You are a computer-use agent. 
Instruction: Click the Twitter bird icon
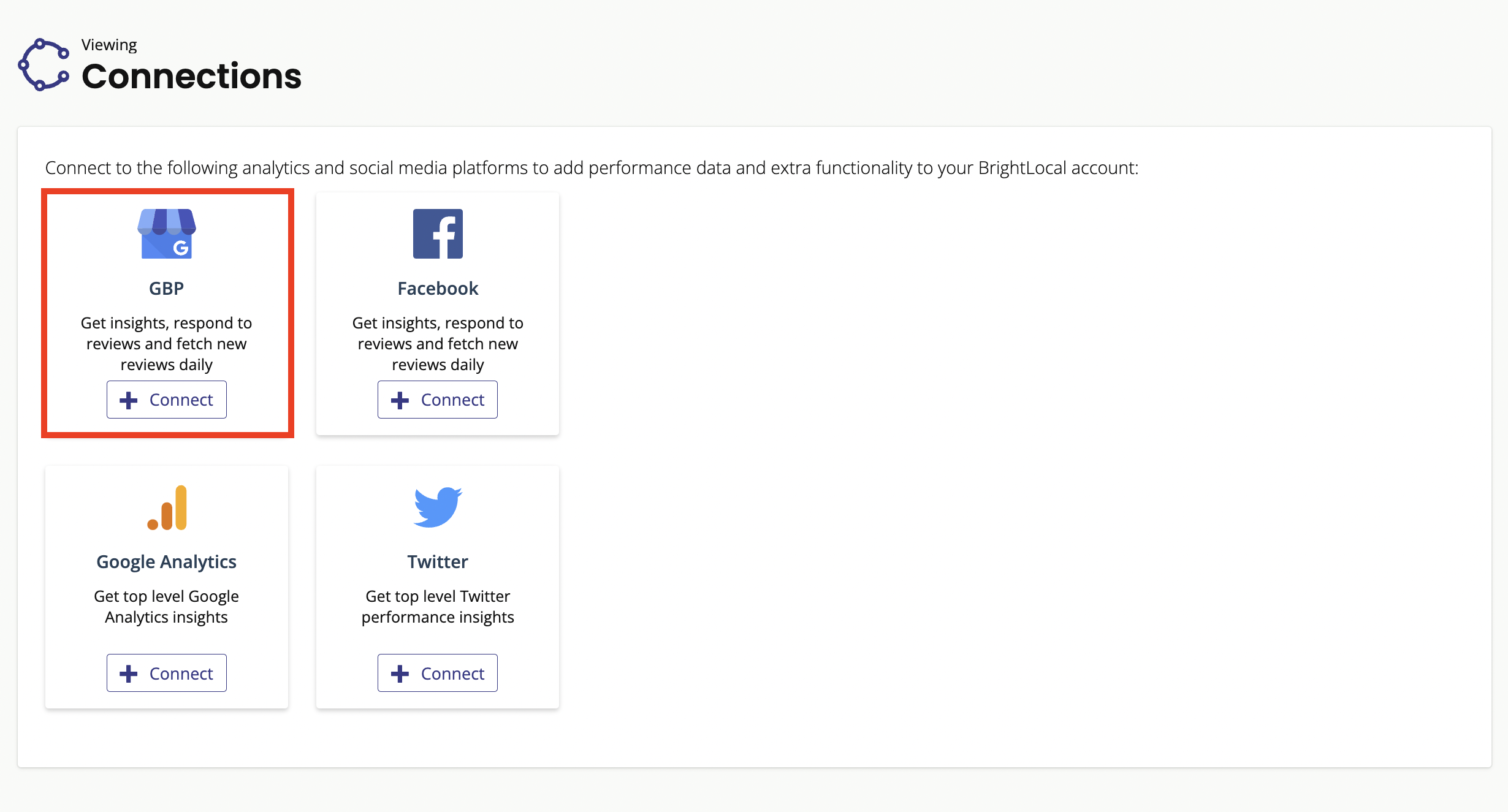(x=438, y=507)
